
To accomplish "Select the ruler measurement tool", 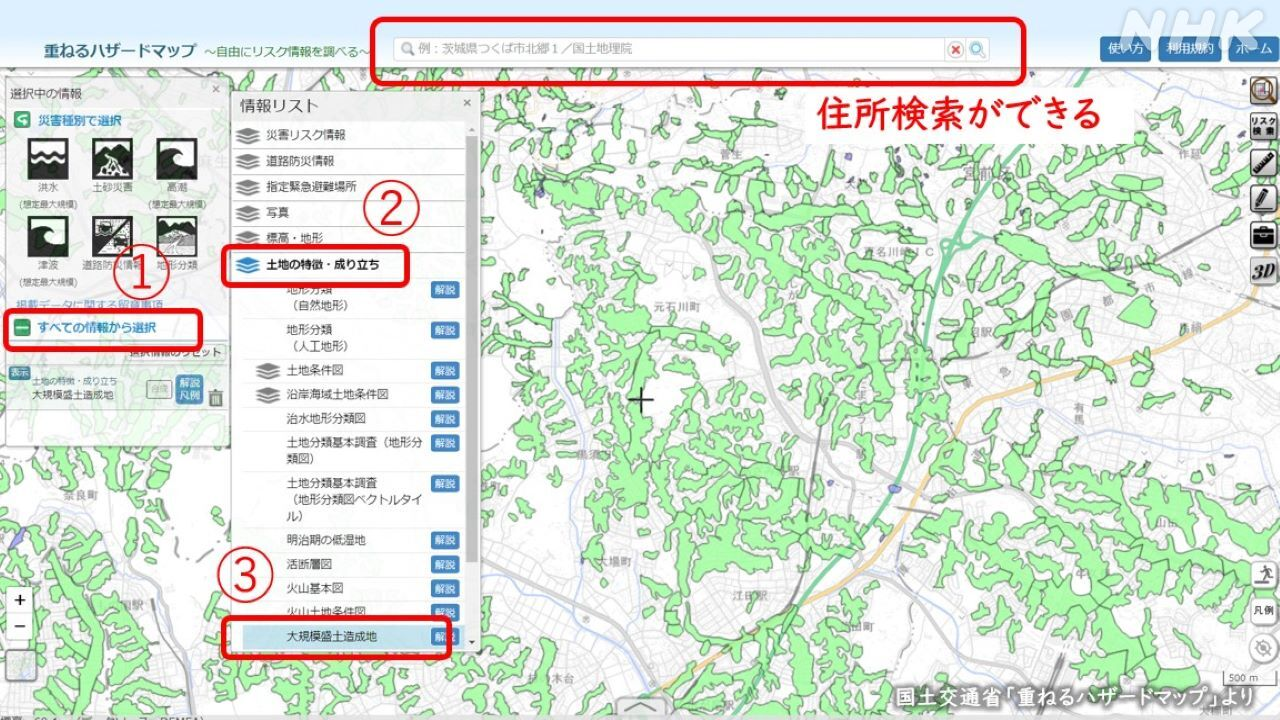I will [1264, 164].
